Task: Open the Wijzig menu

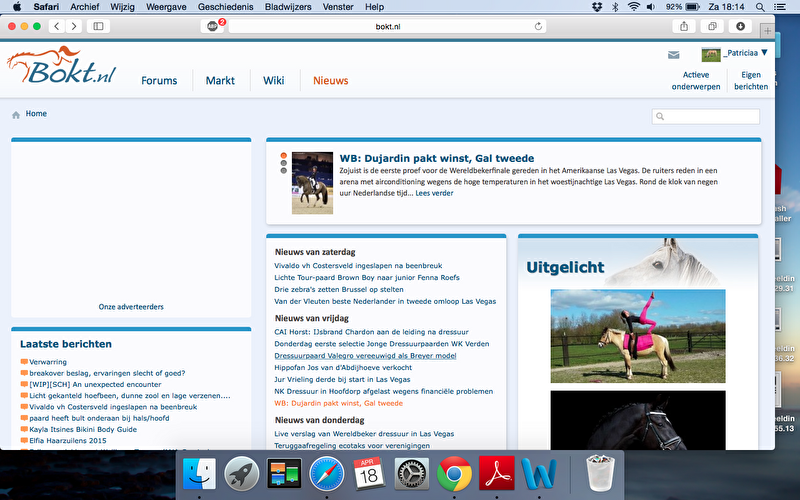Action: tap(122, 7)
